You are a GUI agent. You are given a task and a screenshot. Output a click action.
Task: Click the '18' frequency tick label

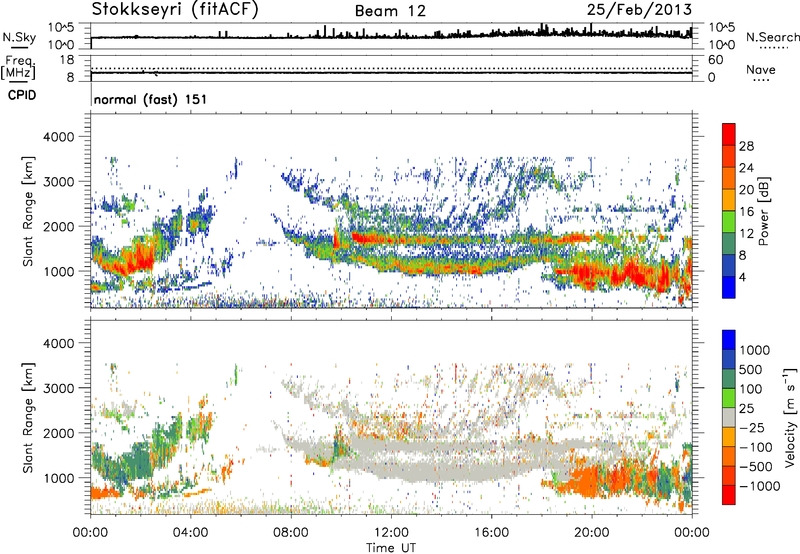pyautogui.click(x=67, y=60)
